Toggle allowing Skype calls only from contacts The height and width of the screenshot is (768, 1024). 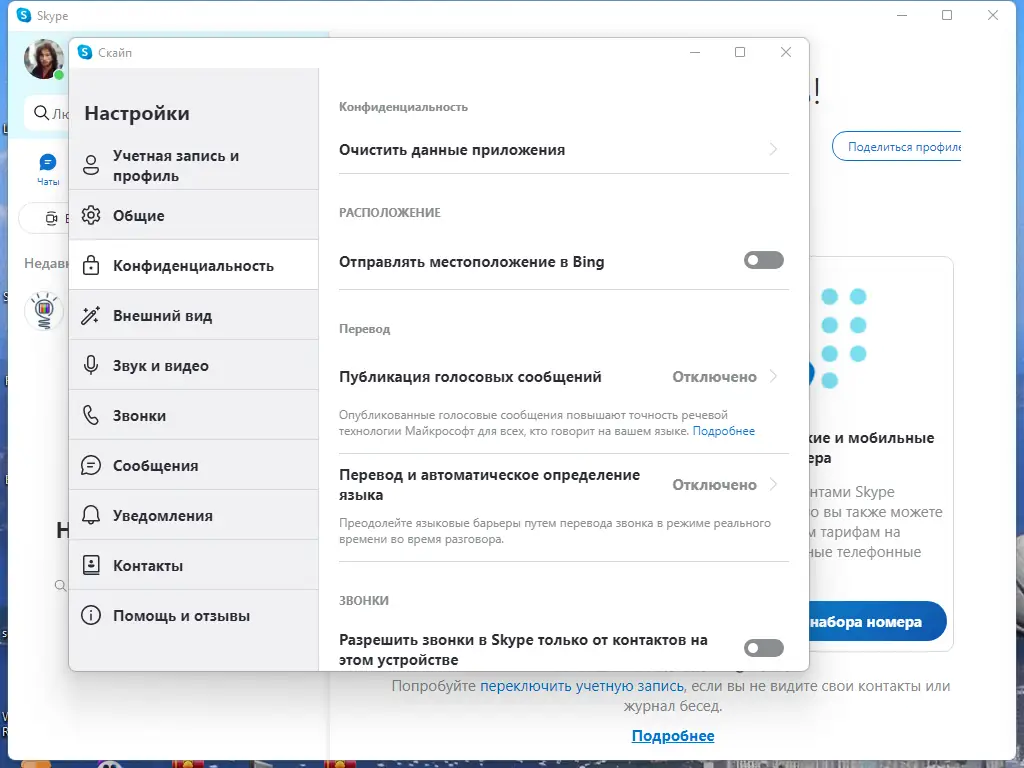pyautogui.click(x=763, y=648)
